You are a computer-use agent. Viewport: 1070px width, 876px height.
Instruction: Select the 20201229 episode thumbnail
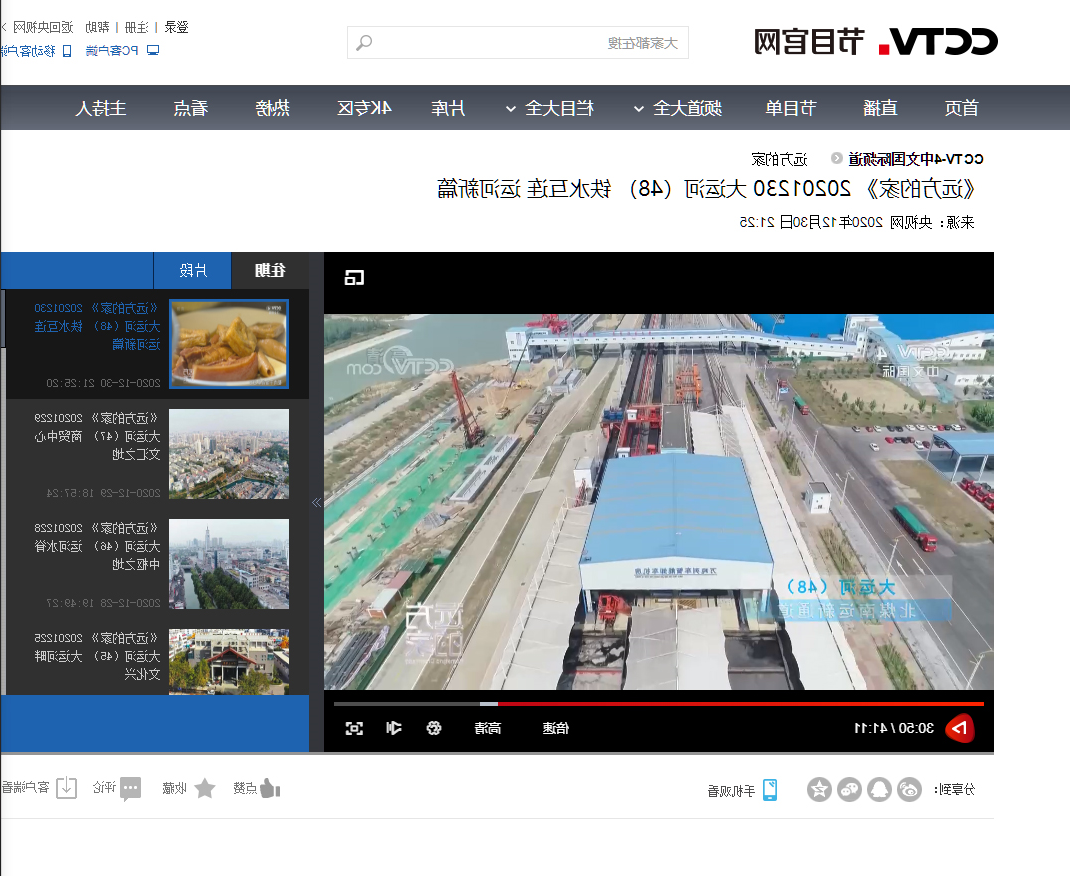[229, 454]
